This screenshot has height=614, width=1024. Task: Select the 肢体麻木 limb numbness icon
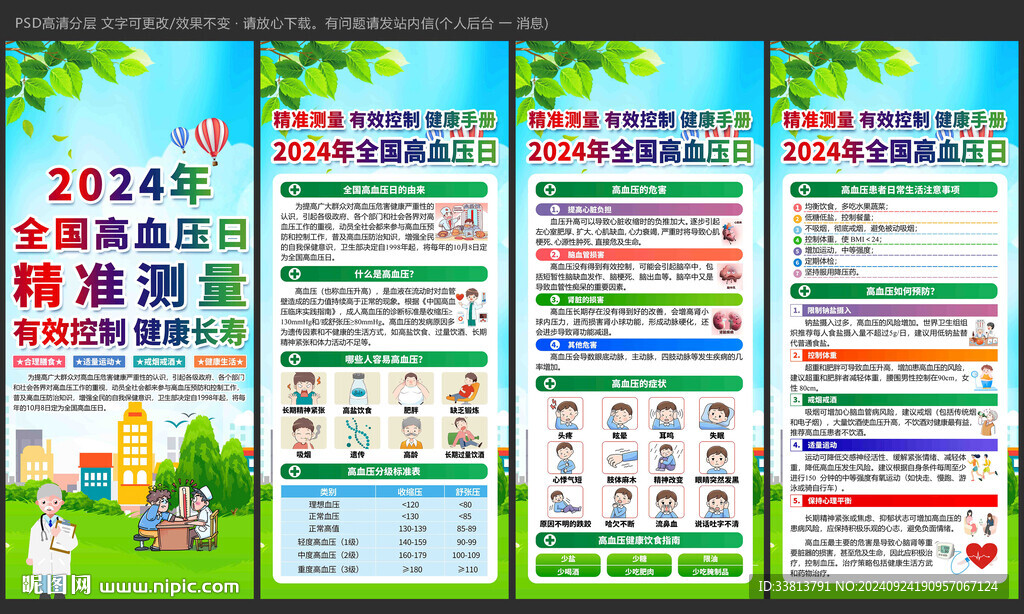click(616, 458)
